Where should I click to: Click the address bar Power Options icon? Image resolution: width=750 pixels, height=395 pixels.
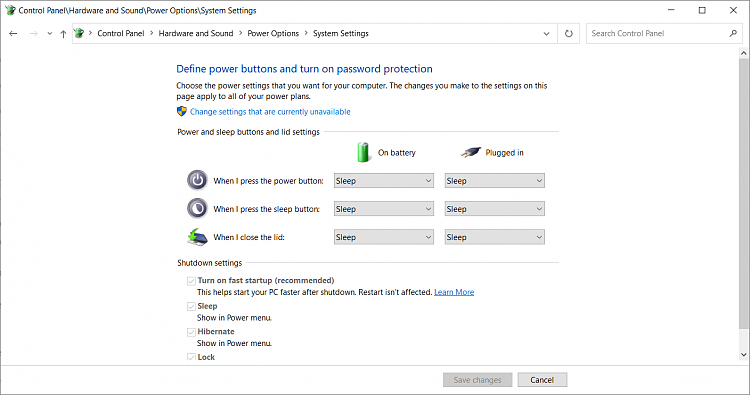pyautogui.click(x=79, y=33)
